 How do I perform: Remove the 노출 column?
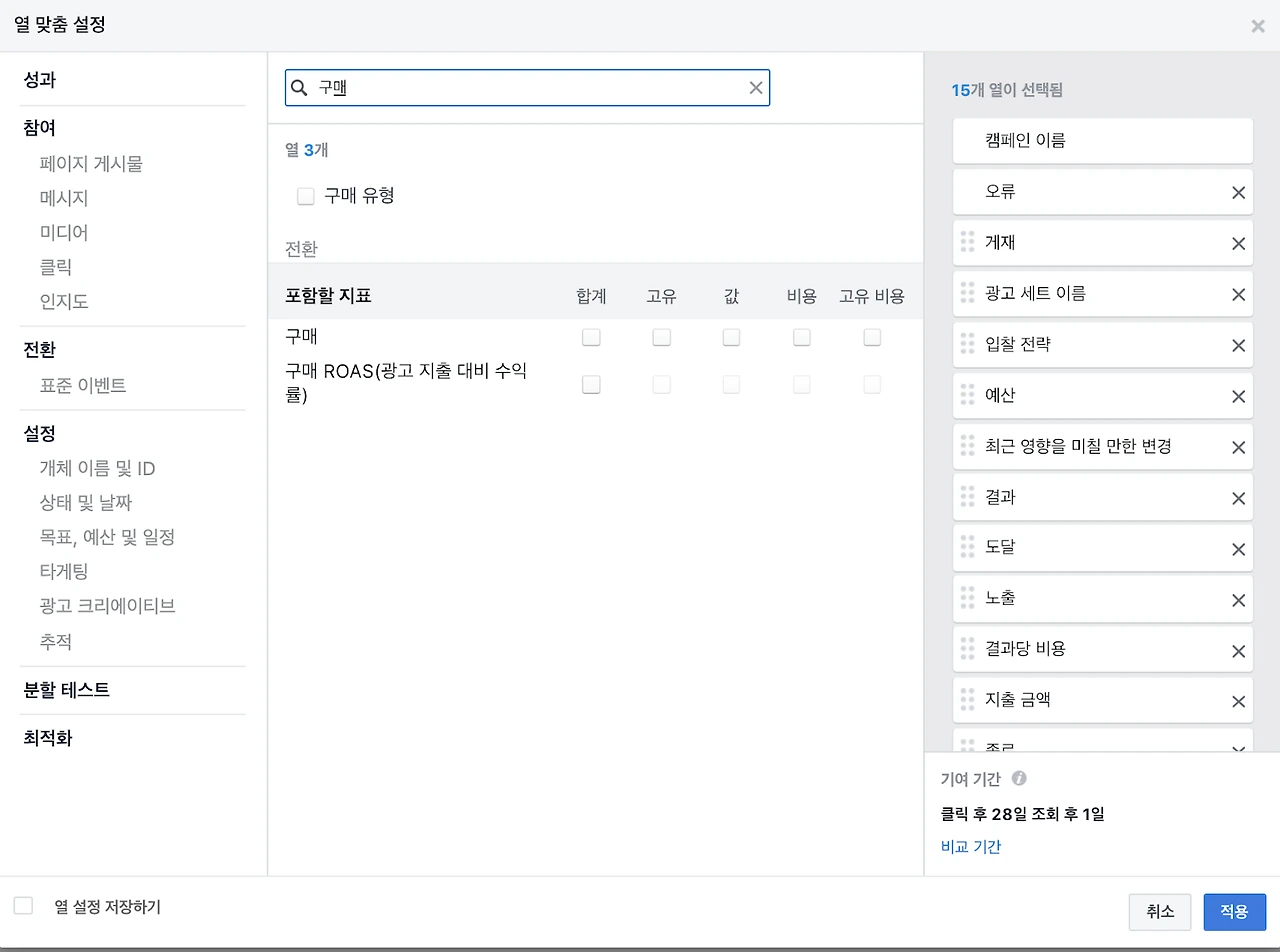[x=1238, y=600]
